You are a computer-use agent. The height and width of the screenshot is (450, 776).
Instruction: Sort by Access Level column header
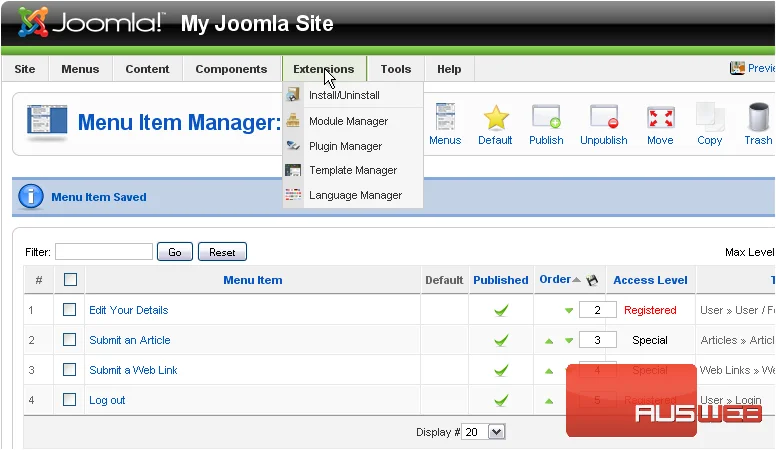[x=650, y=280]
